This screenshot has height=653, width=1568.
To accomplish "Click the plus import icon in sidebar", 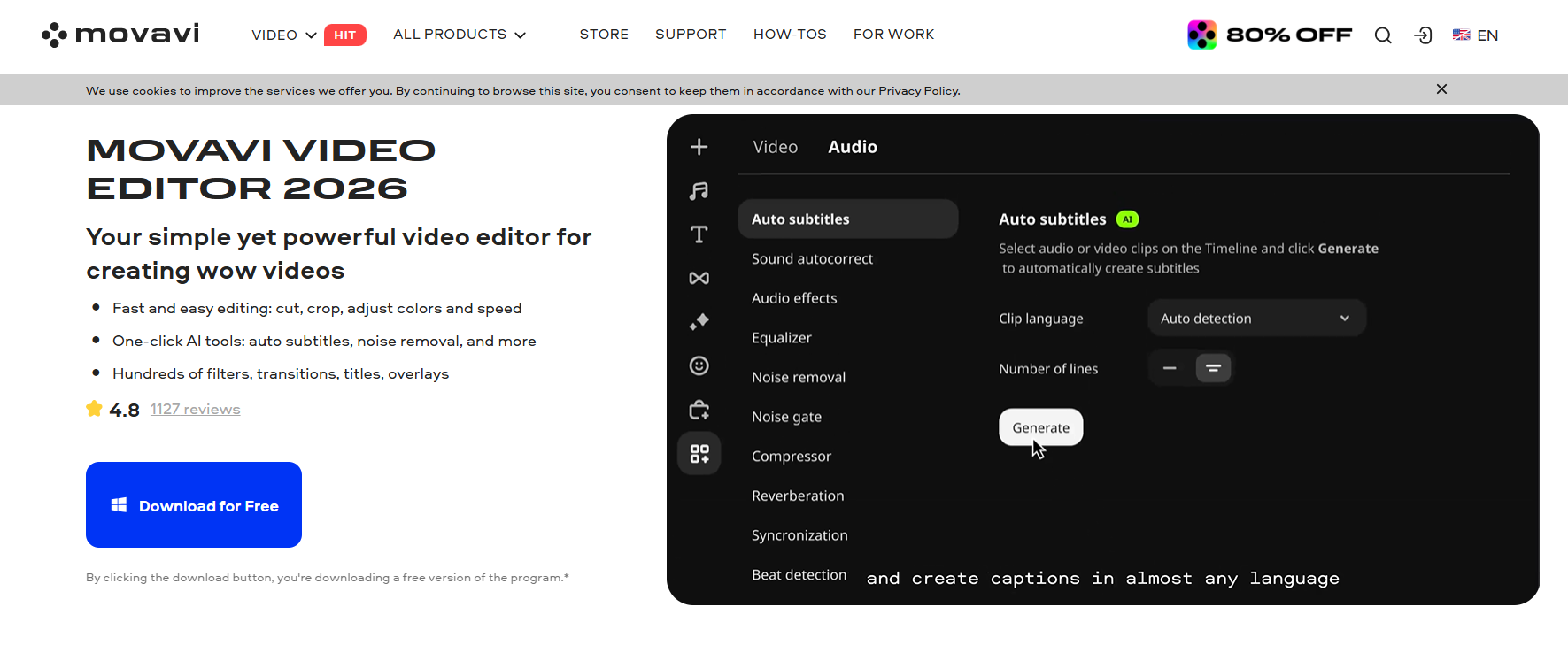I will point(699,147).
